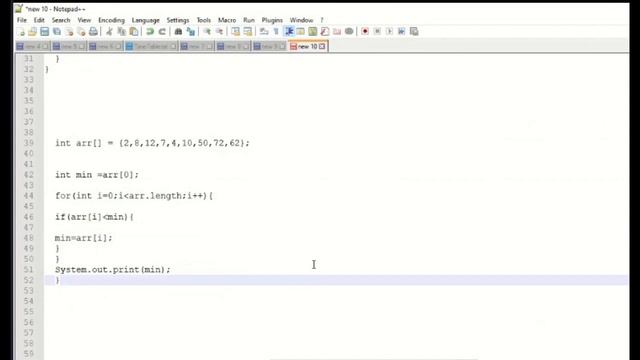Undo the last edit via toolbar
This screenshot has width=640, height=360.
[150, 31]
